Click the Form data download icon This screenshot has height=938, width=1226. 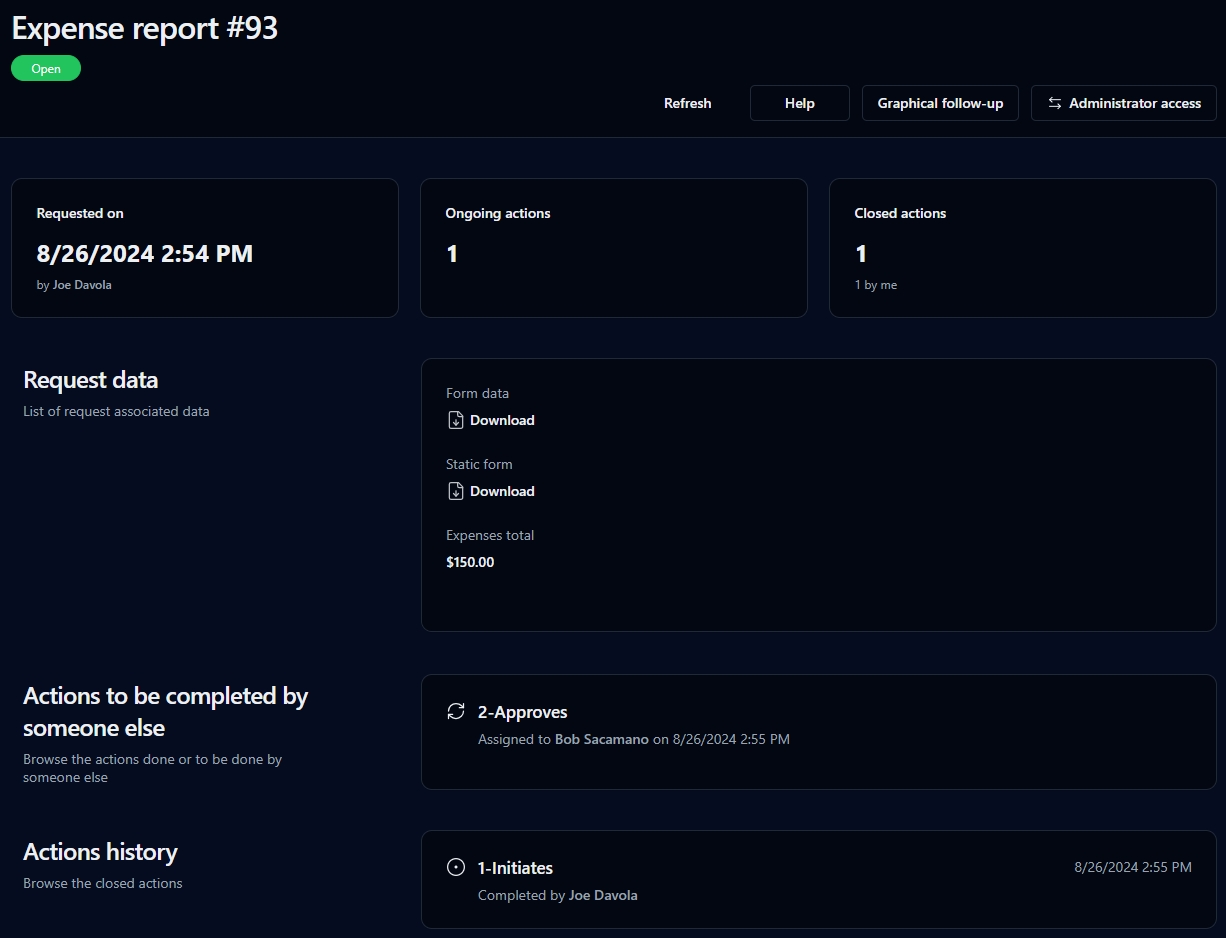tap(455, 420)
